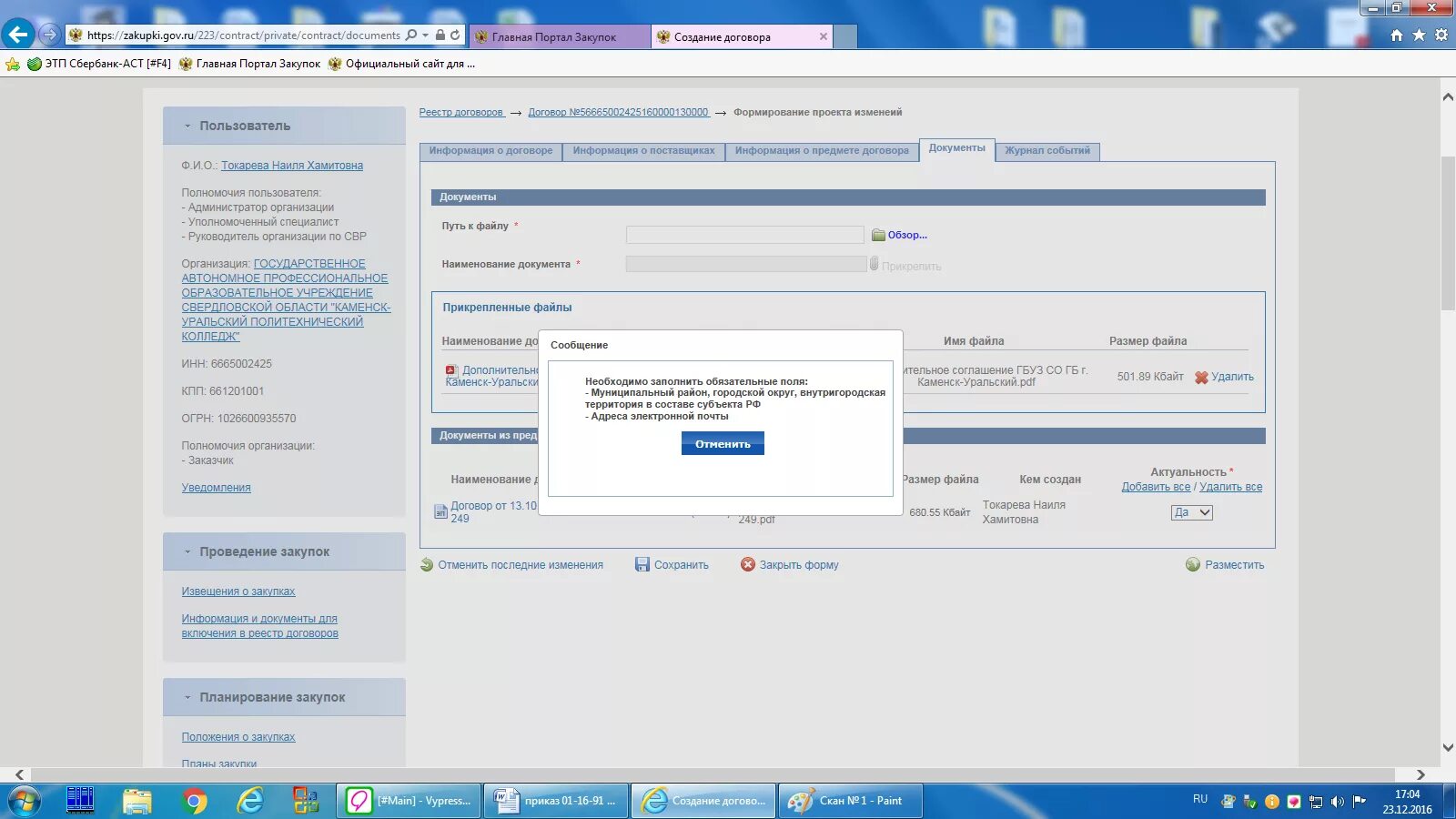Click the lock security icon in address bar
The width and height of the screenshot is (1456, 819).
[440, 35]
